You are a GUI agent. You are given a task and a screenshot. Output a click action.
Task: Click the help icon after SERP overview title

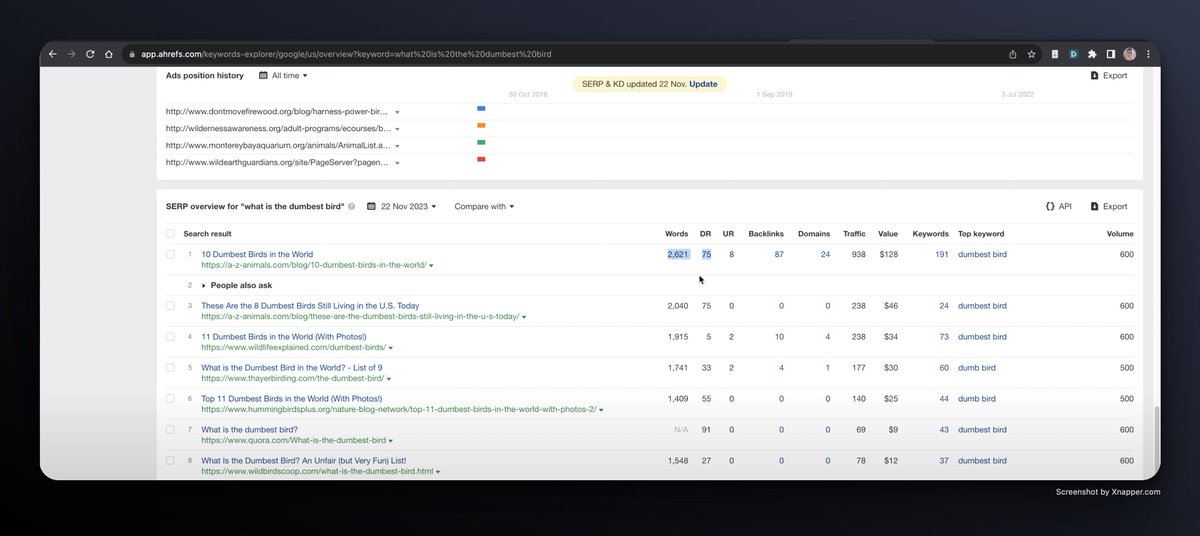[x=353, y=207]
